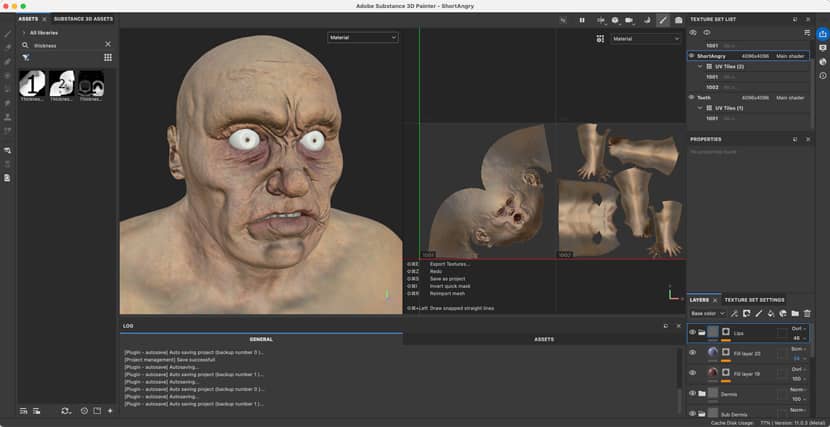Collapse UV Tiles (2) under ShortAngry

(x=700, y=66)
